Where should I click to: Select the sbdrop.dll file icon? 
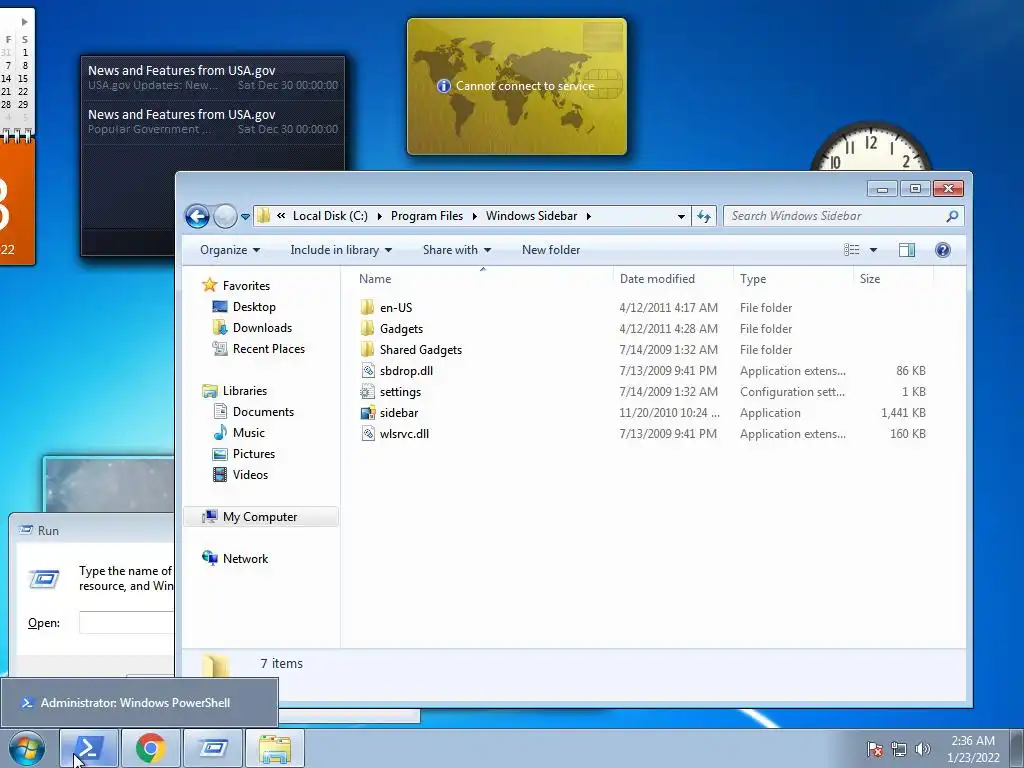(368, 371)
